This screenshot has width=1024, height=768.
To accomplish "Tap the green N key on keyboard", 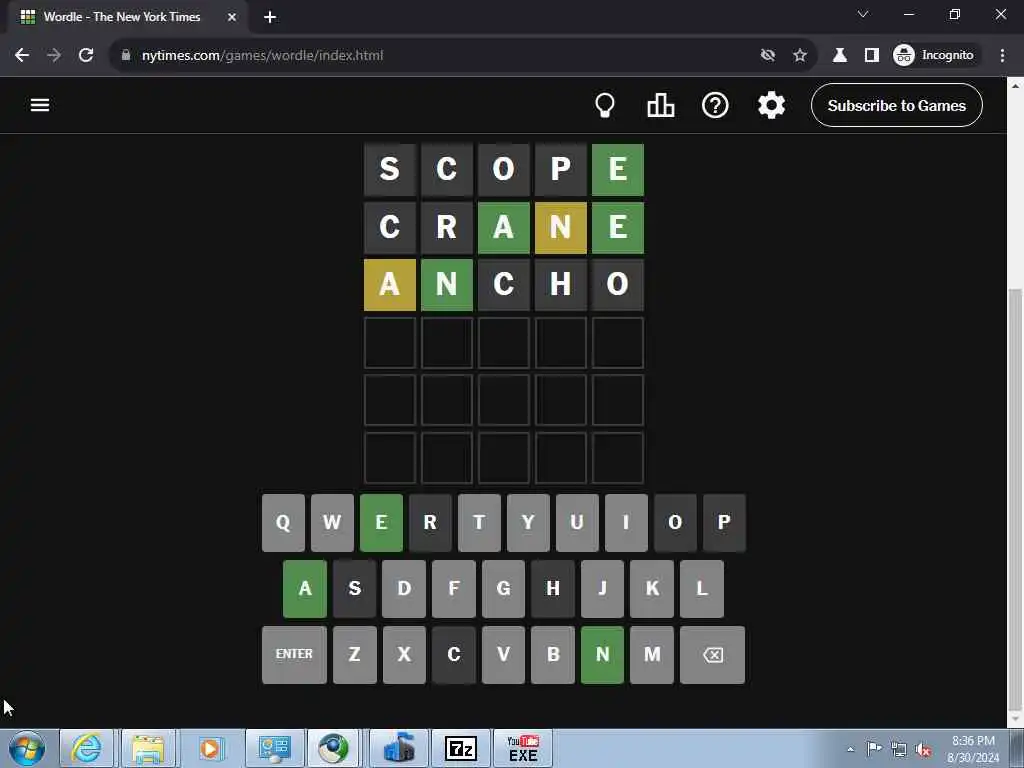I will pyautogui.click(x=603, y=654).
